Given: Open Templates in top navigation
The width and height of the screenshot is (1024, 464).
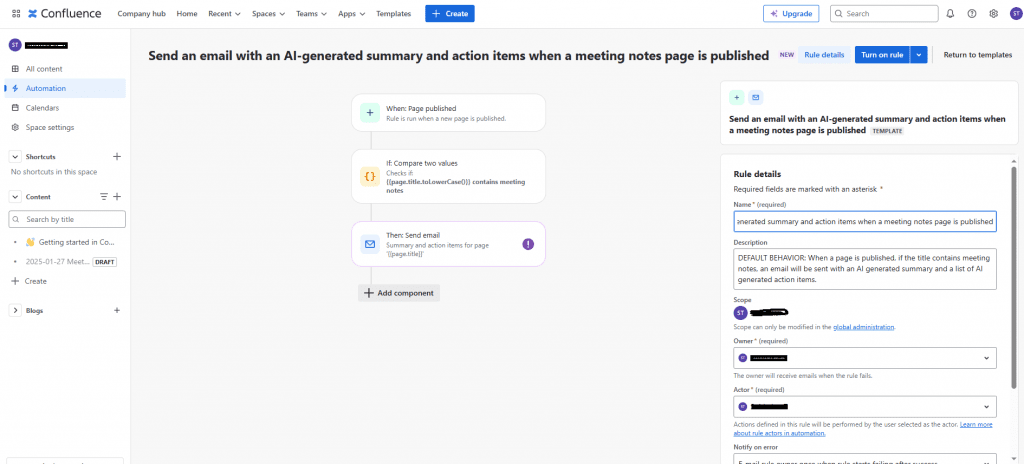Looking at the screenshot, I should point(393,14).
